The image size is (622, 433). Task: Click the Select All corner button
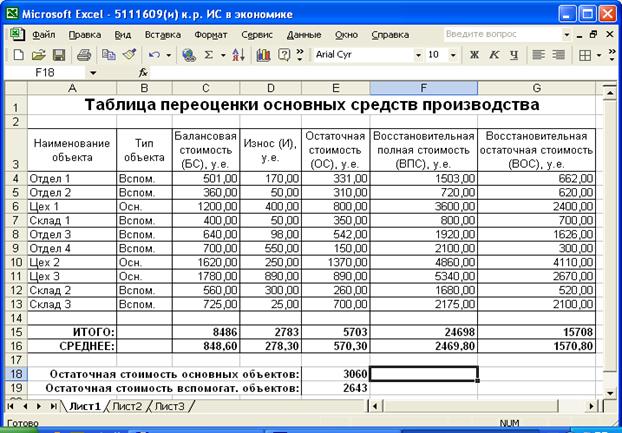15,88
